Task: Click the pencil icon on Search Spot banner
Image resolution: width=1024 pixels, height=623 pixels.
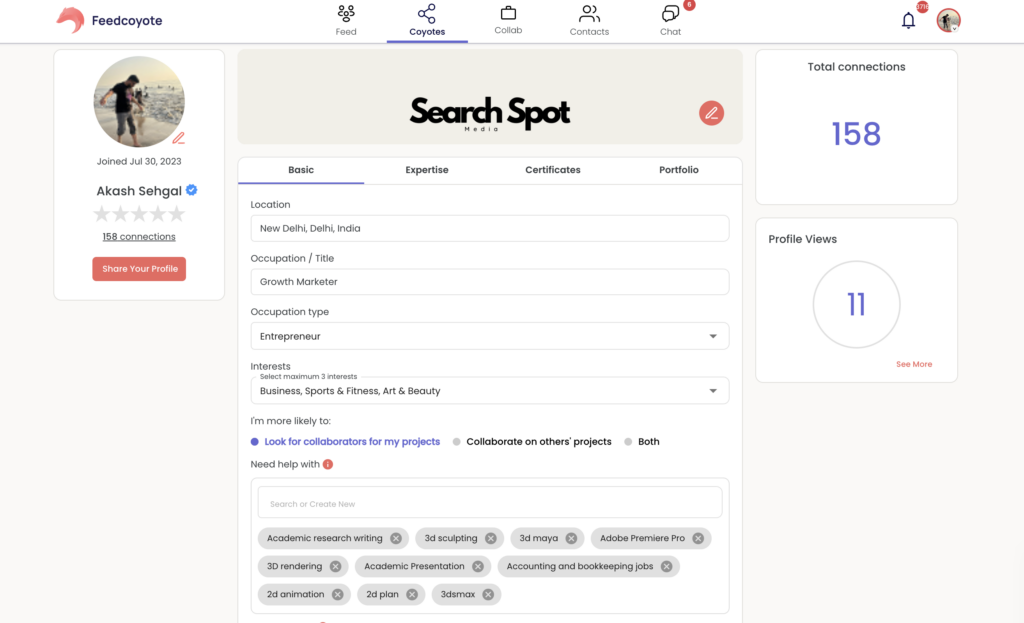Action: click(x=711, y=113)
